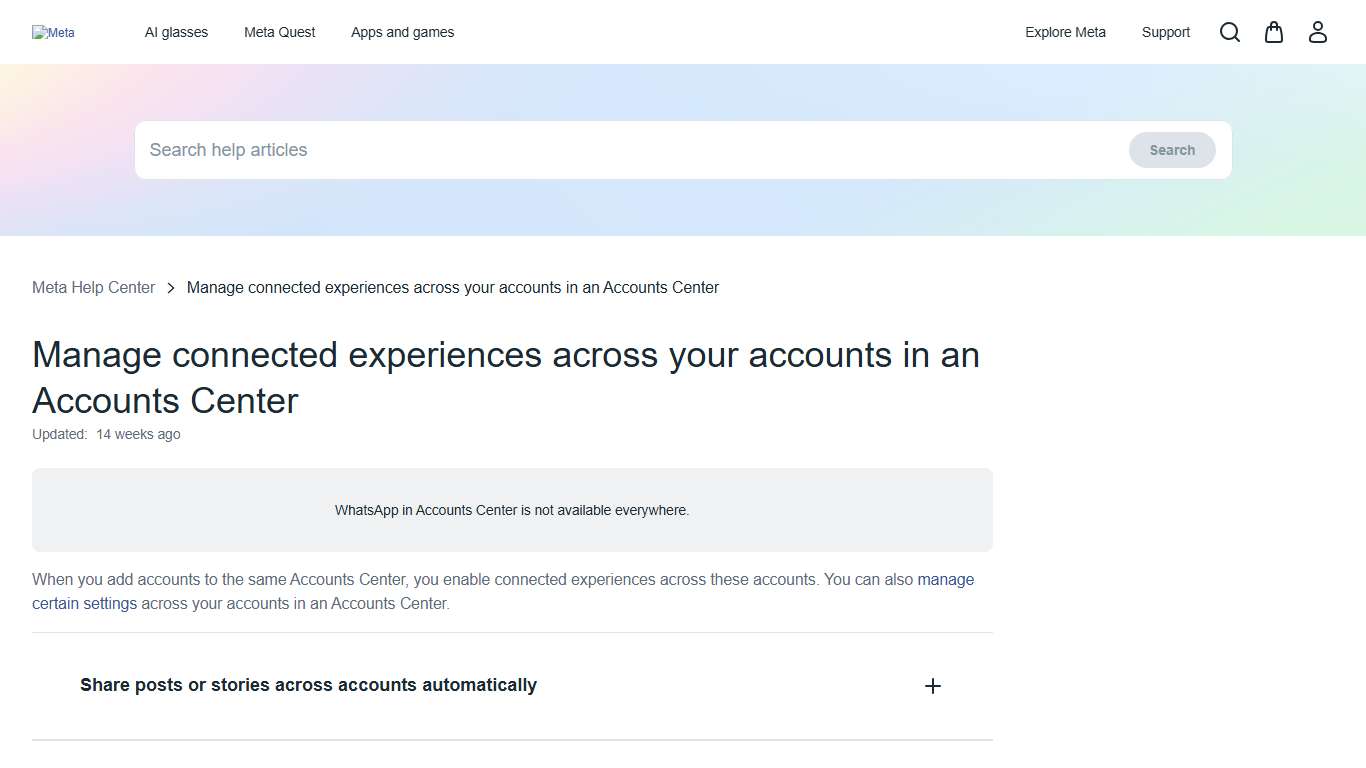
Task: Open Apps and games navigation item
Action: [x=402, y=32]
